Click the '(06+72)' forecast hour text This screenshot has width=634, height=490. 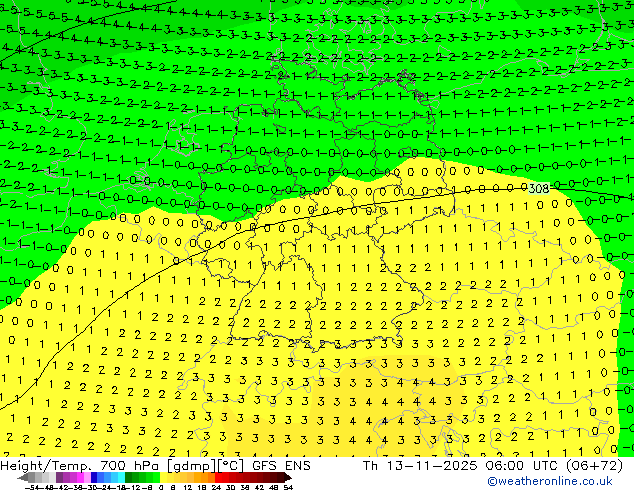click(x=594, y=466)
